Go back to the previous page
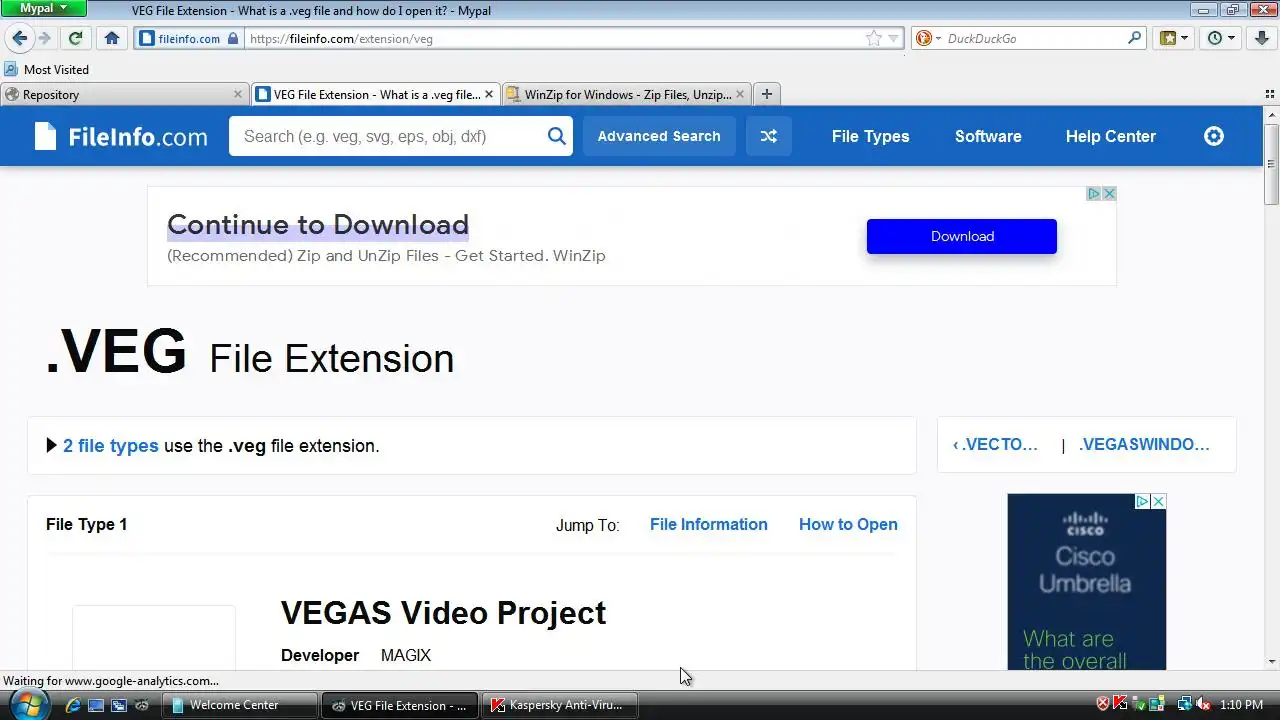The image size is (1280, 720). pyautogui.click(x=19, y=38)
